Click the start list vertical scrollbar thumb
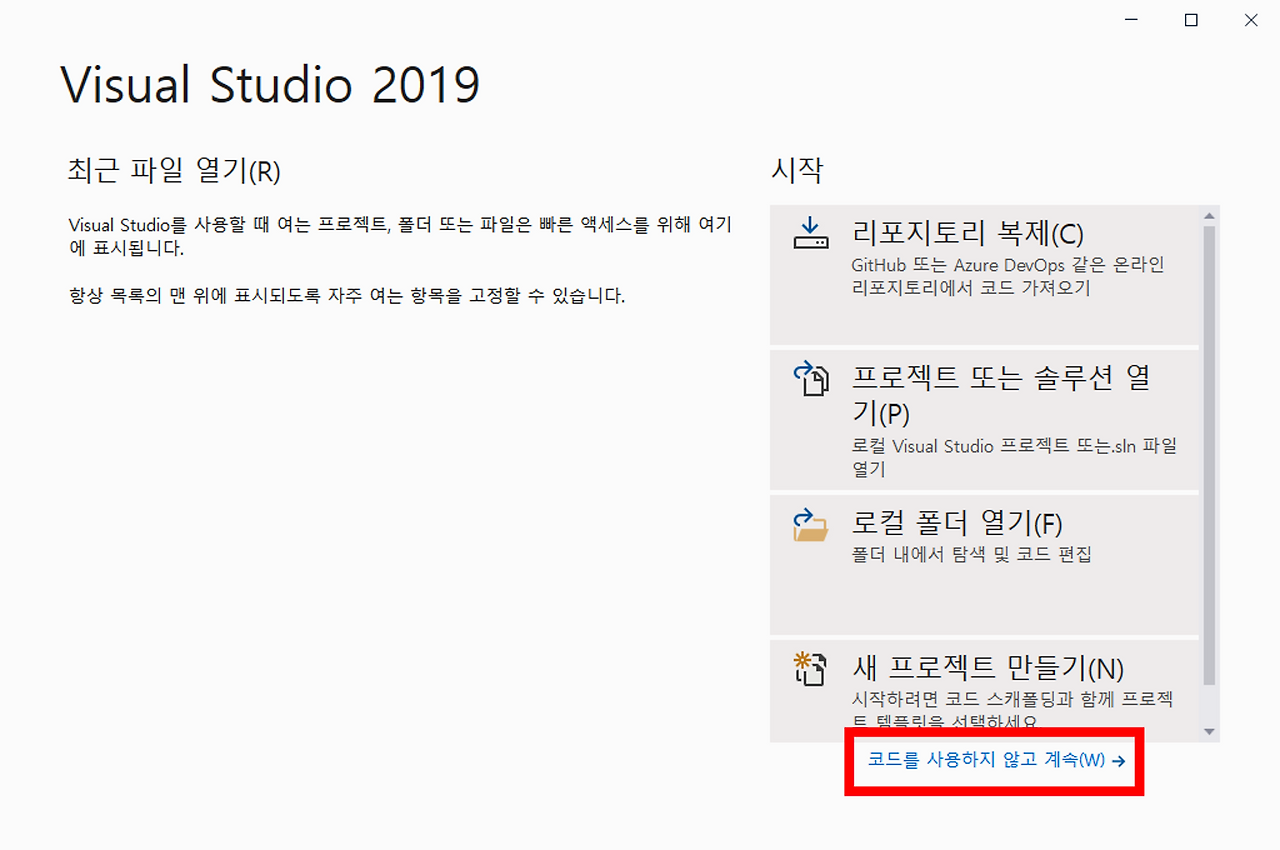 coord(1210,455)
